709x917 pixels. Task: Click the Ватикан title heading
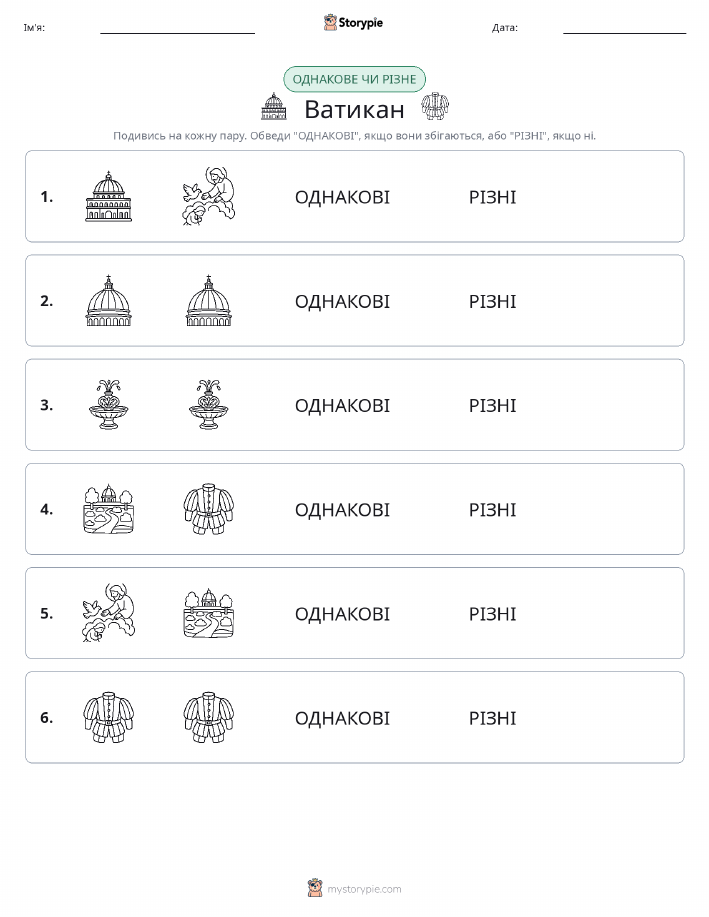pos(354,109)
